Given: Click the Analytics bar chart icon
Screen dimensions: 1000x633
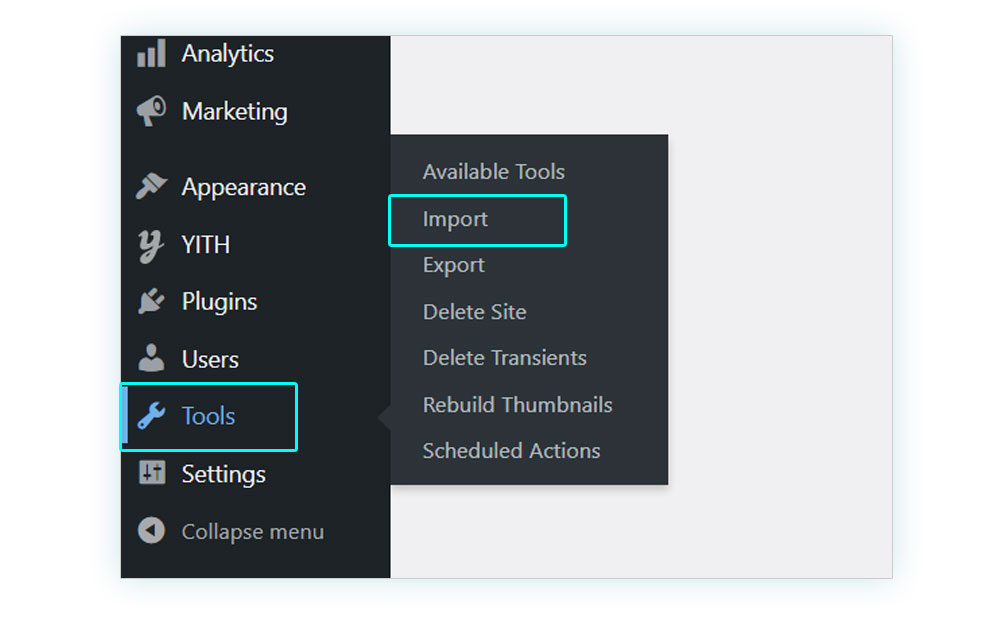Looking at the screenshot, I should point(151,54).
